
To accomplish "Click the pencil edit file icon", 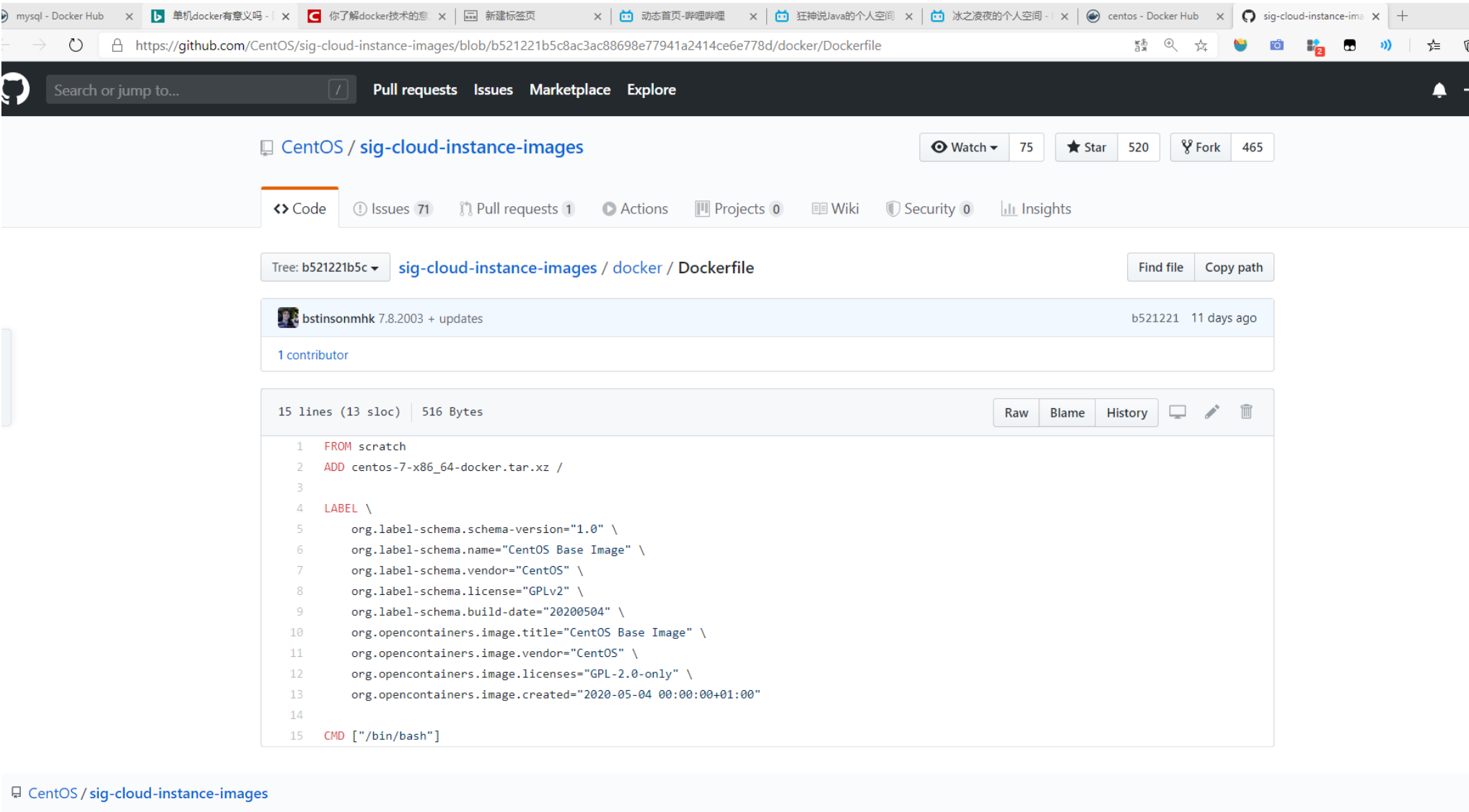I will pyautogui.click(x=1211, y=412).
